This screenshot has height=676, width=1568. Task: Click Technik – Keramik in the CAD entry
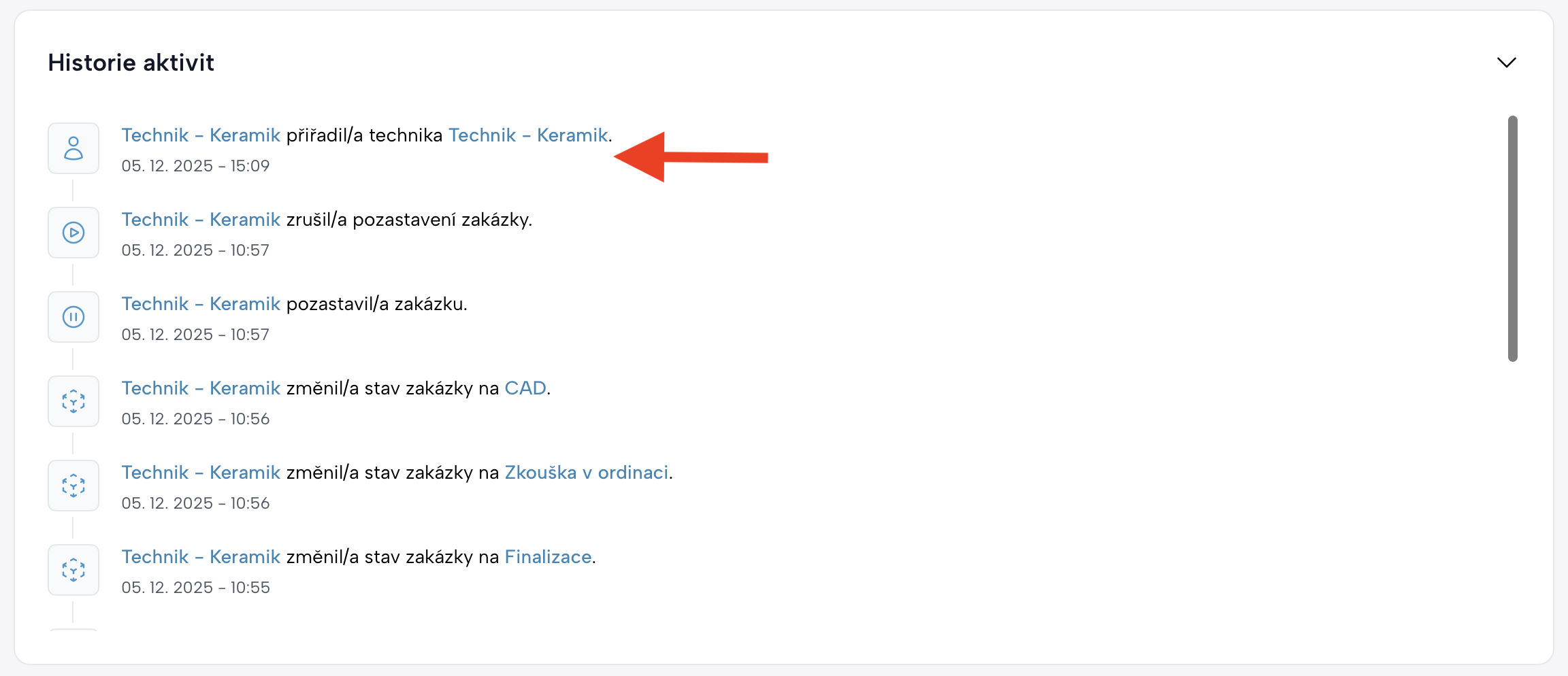pyautogui.click(x=201, y=388)
